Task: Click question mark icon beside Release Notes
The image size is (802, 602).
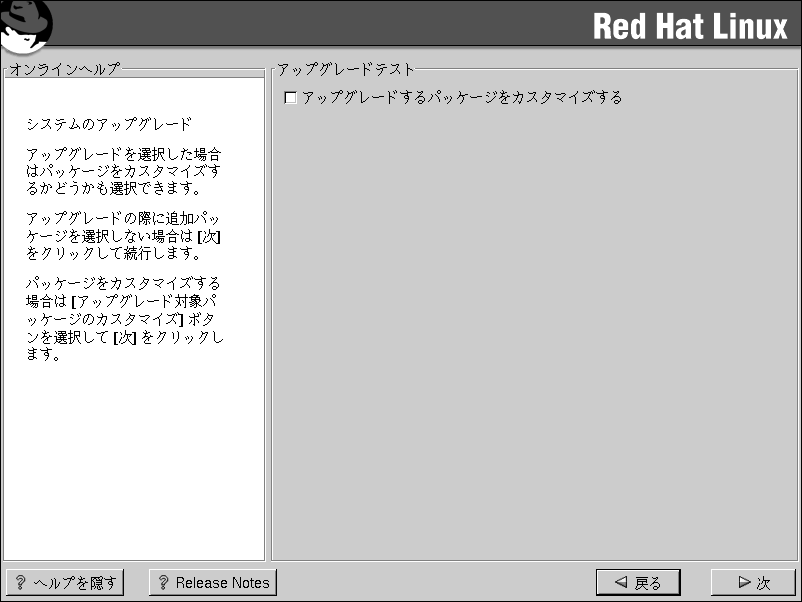Action: point(163,583)
